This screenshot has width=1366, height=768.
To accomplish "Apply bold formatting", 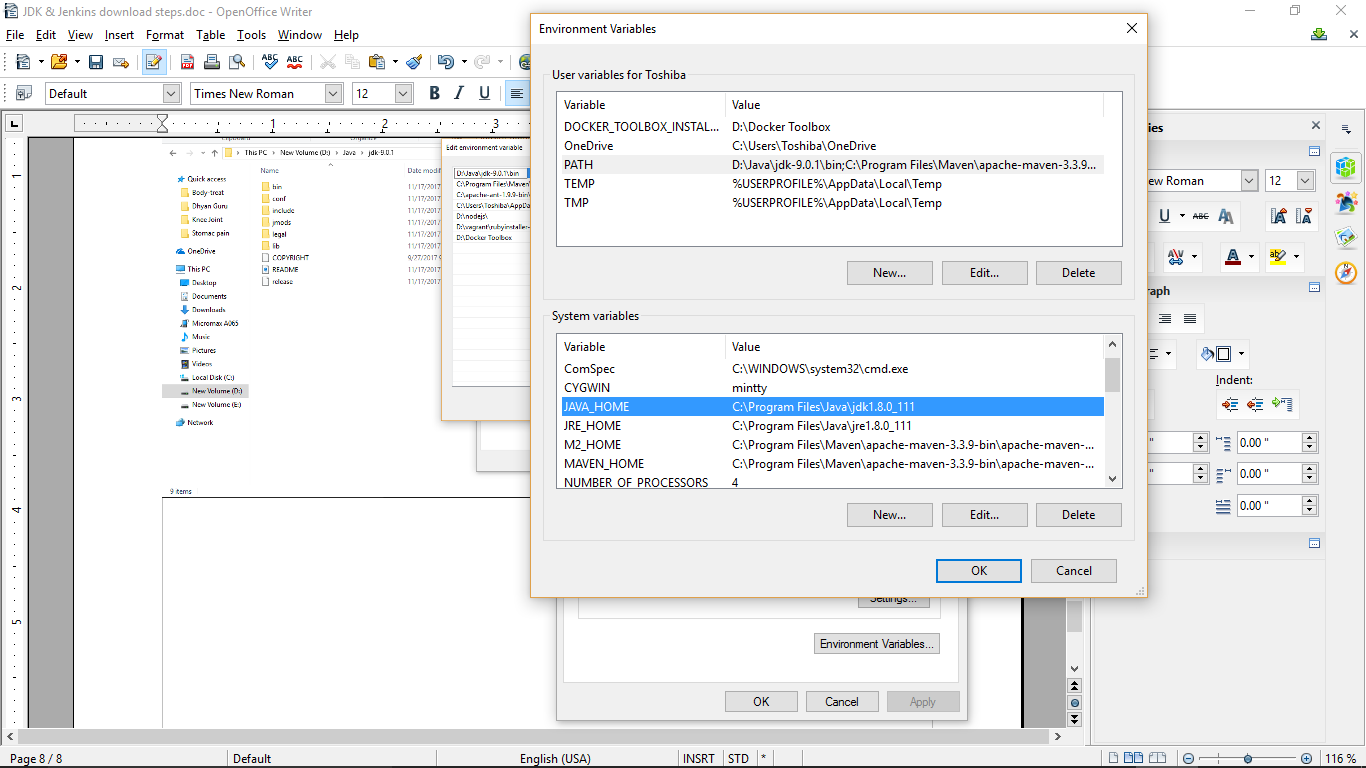I will (433, 92).
